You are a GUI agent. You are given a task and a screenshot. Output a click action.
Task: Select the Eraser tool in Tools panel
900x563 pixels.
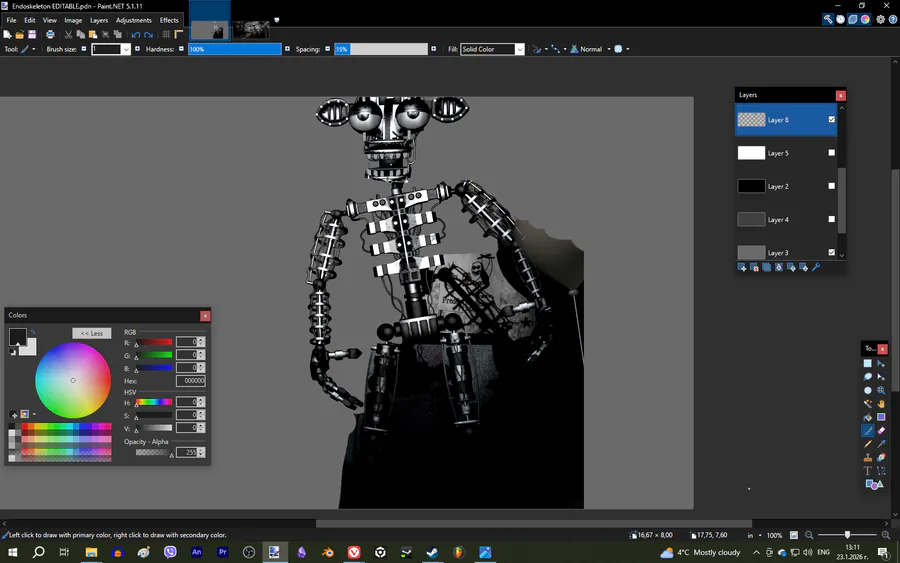click(x=881, y=430)
